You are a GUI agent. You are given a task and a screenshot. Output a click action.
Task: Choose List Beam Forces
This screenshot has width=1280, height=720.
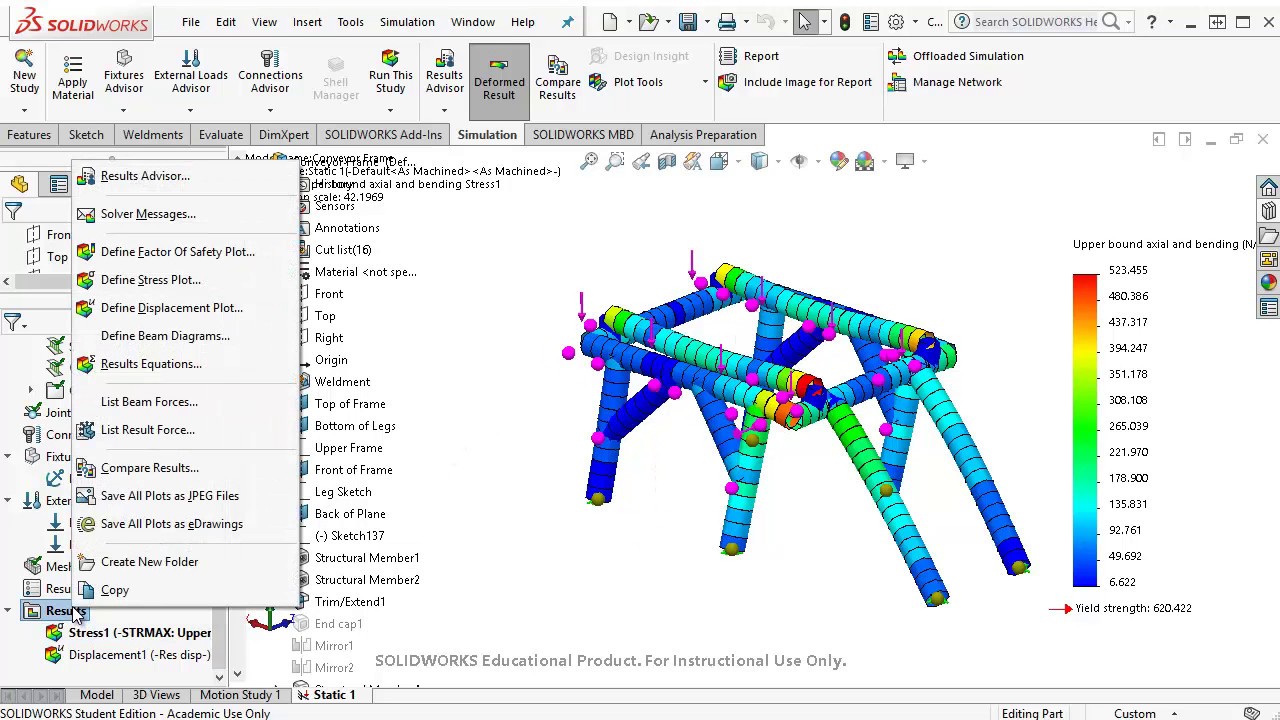(x=149, y=402)
